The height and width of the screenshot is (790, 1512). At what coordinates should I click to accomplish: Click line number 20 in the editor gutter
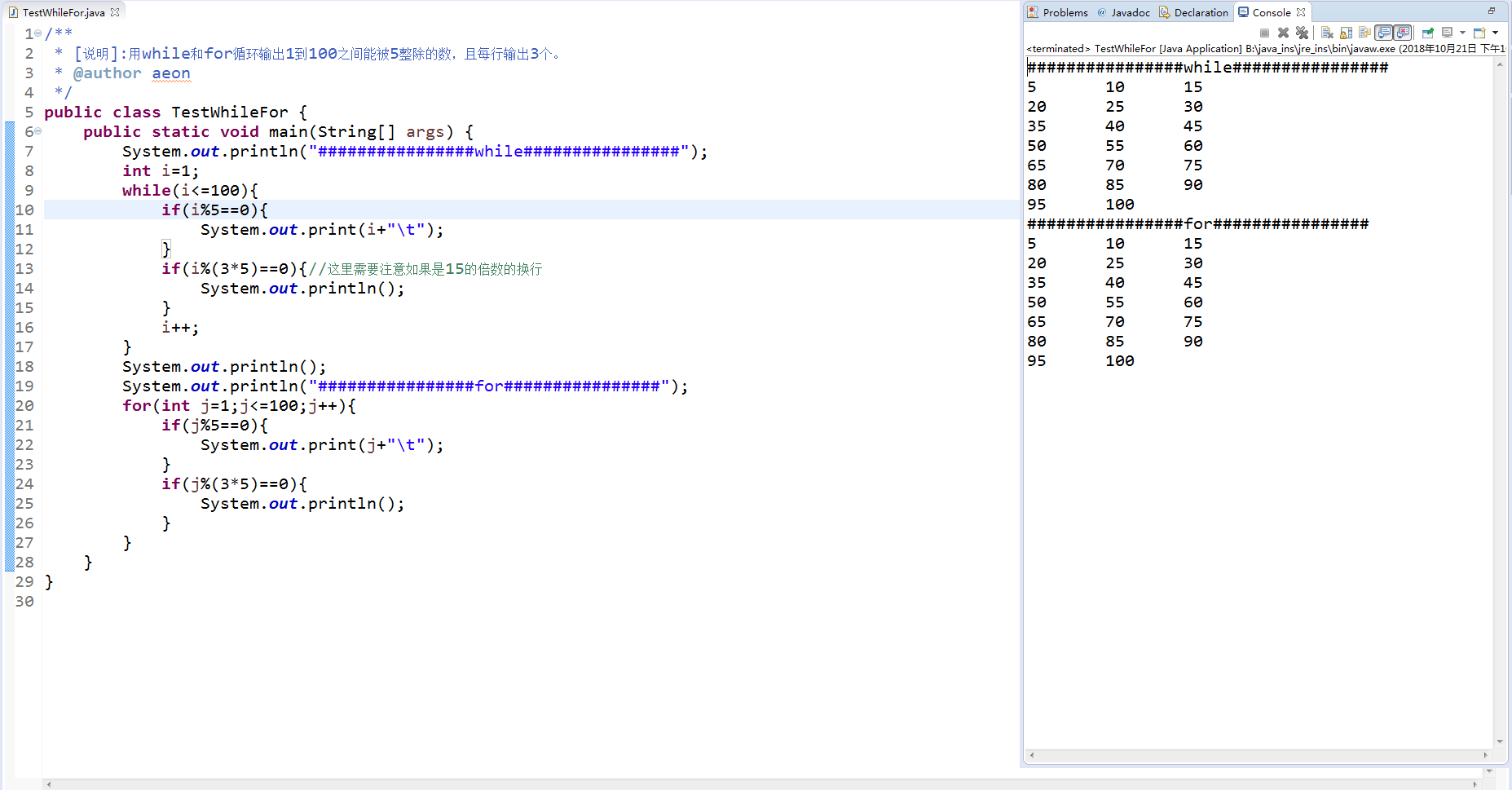(x=24, y=405)
